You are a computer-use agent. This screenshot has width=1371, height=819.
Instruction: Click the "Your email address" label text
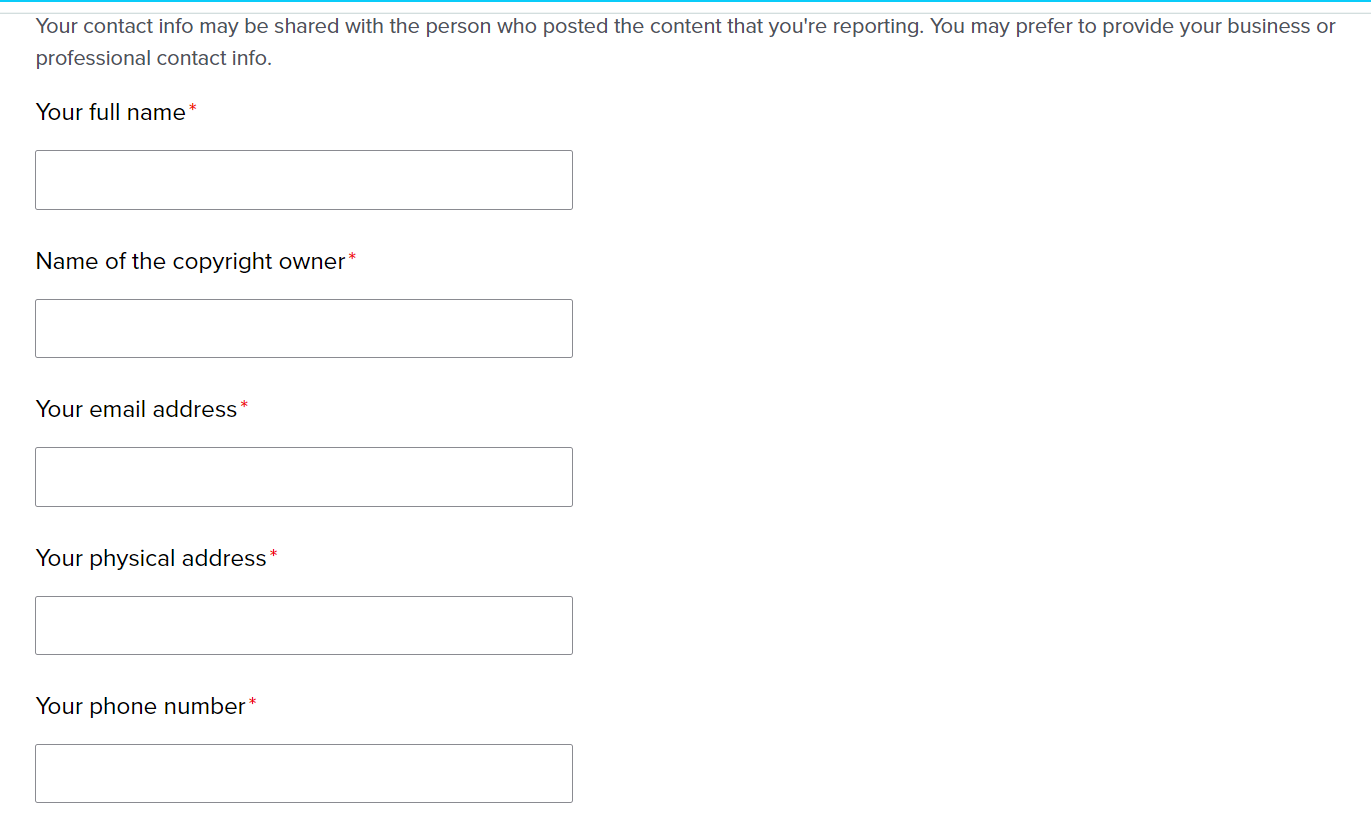136,409
